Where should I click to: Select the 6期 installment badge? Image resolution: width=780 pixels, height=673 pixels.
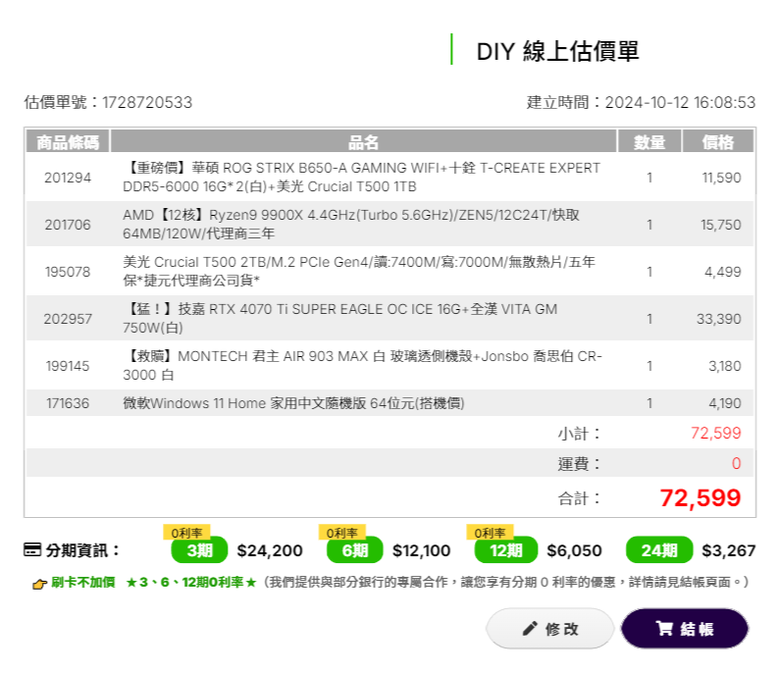355,550
